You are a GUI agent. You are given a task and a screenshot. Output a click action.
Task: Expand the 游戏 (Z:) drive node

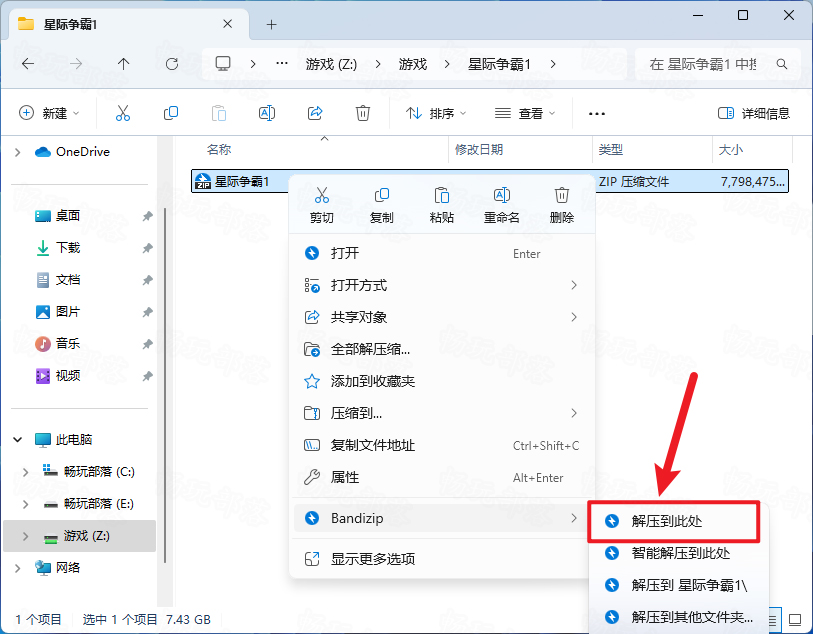coord(25,536)
